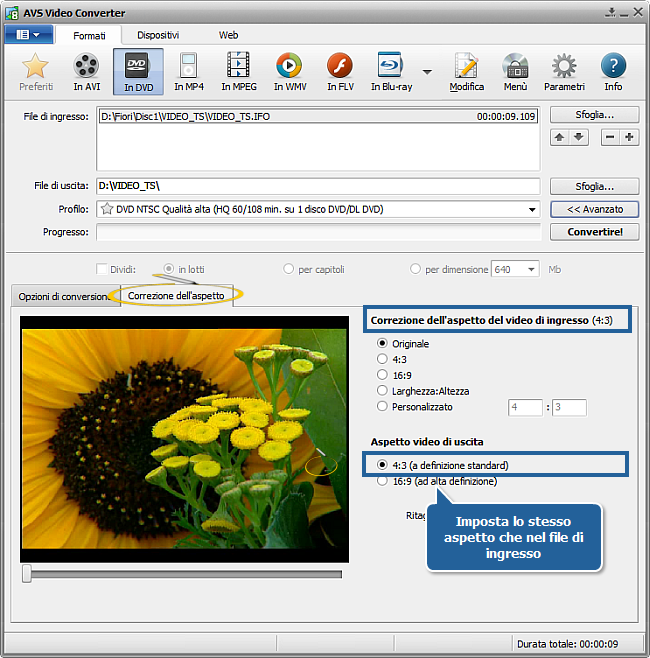The image size is (650, 658).
Task: Click the Convertire! button
Action: coord(594,232)
